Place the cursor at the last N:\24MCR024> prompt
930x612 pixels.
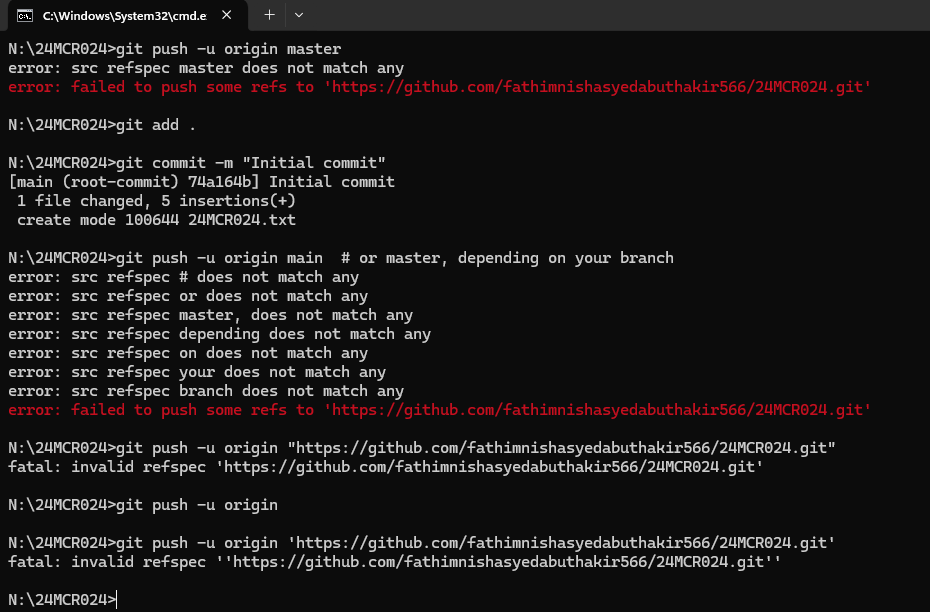coord(117,600)
